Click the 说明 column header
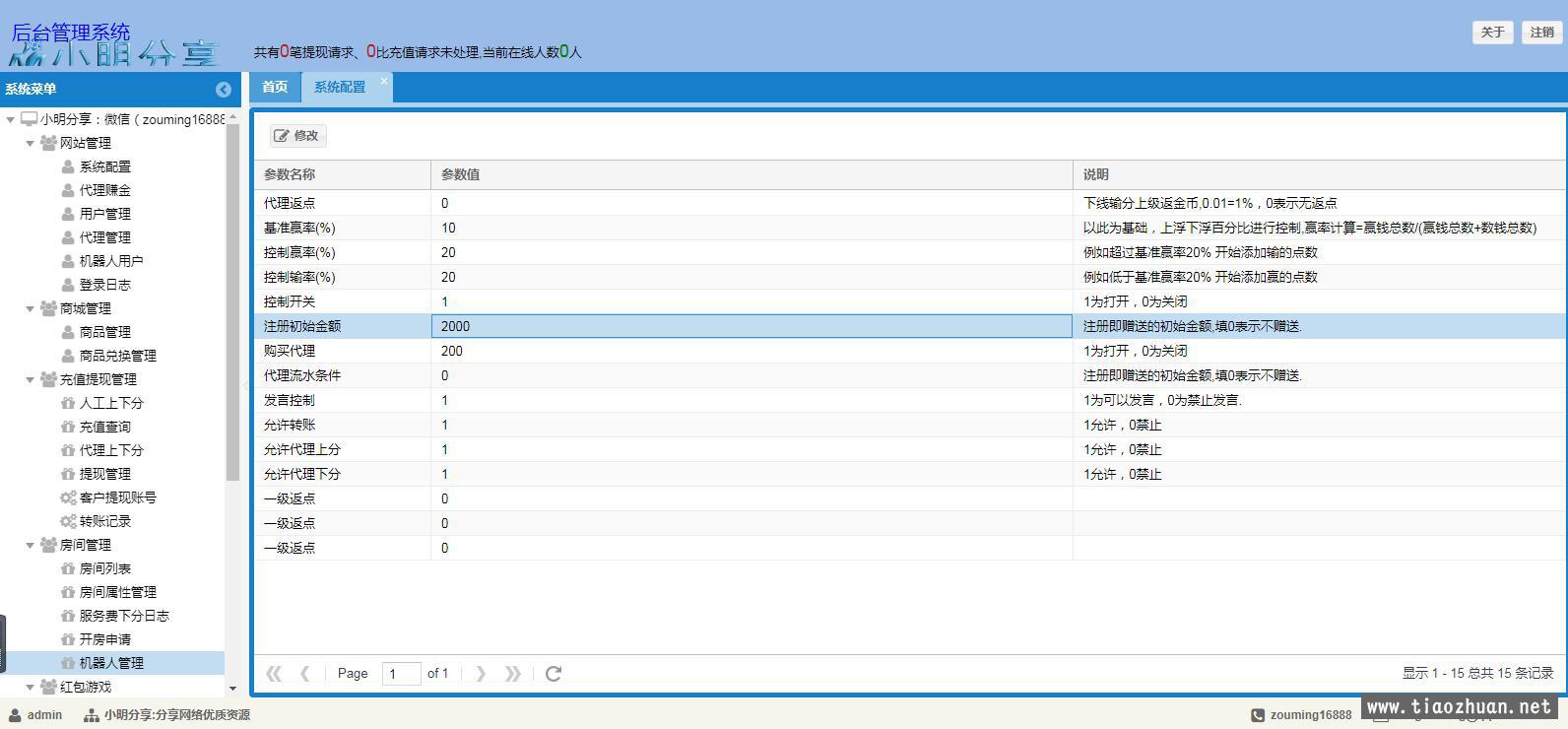The width and height of the screenshot is (1568, 729). point(1319,174)
